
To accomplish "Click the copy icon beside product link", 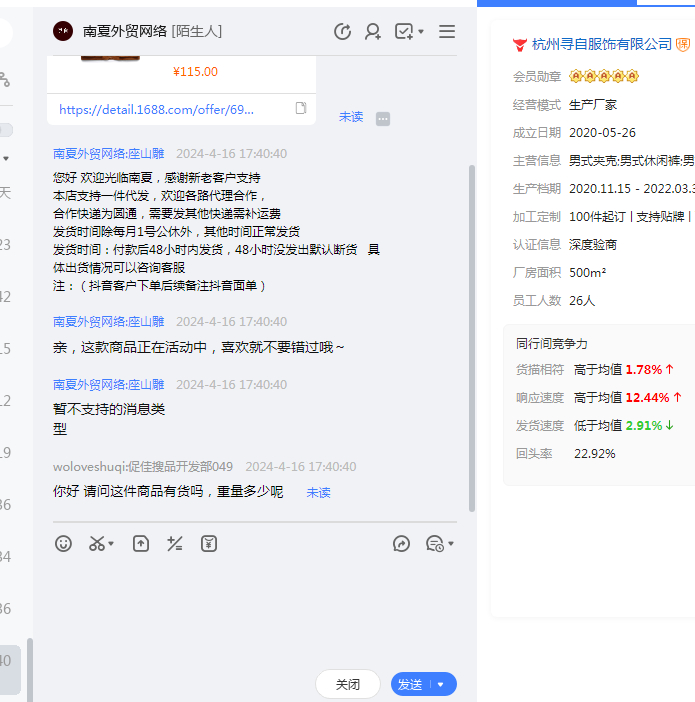I will (x=300, y=108).
